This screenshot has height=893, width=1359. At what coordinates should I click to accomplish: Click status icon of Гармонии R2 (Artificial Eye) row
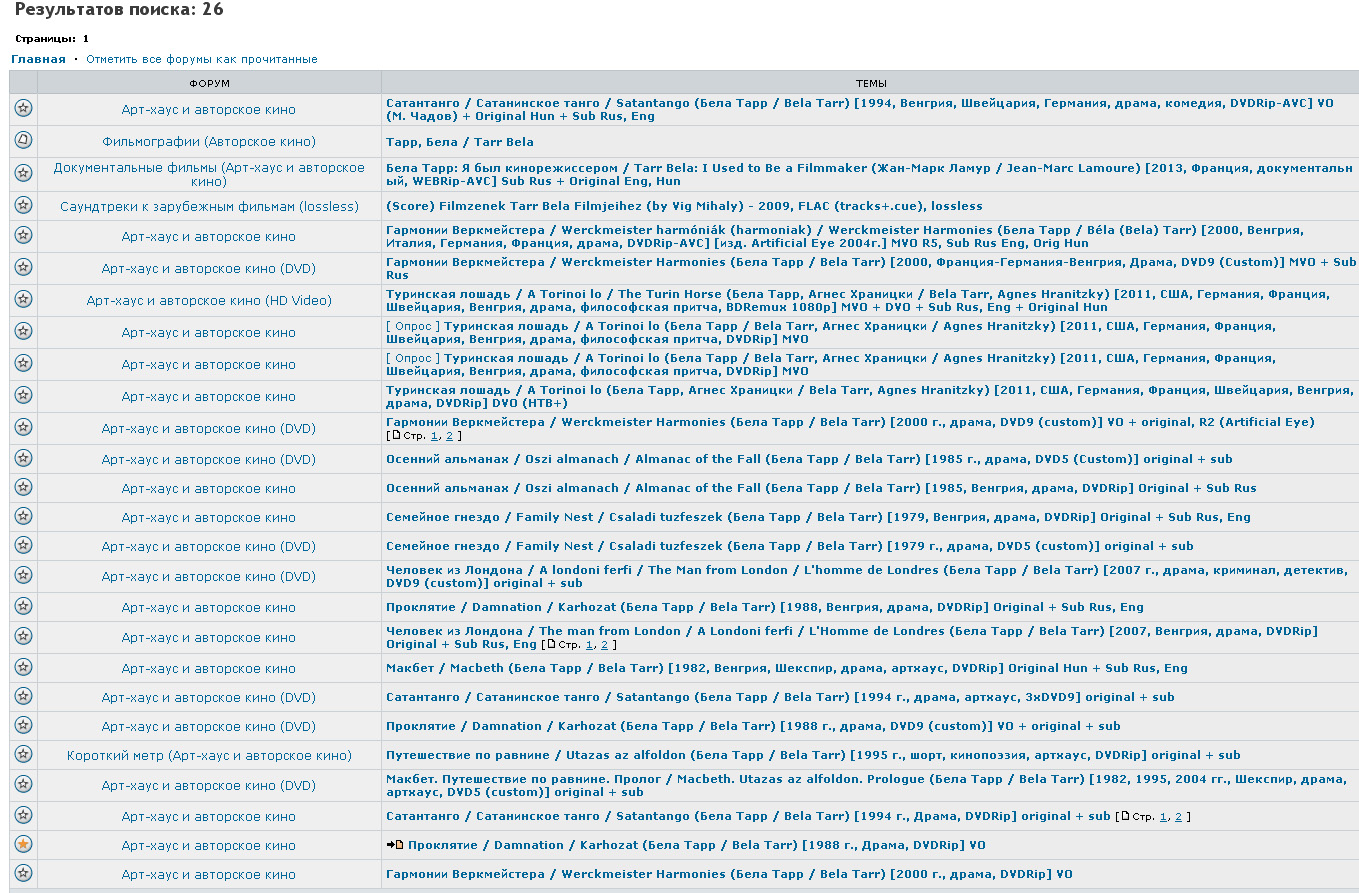23,427
